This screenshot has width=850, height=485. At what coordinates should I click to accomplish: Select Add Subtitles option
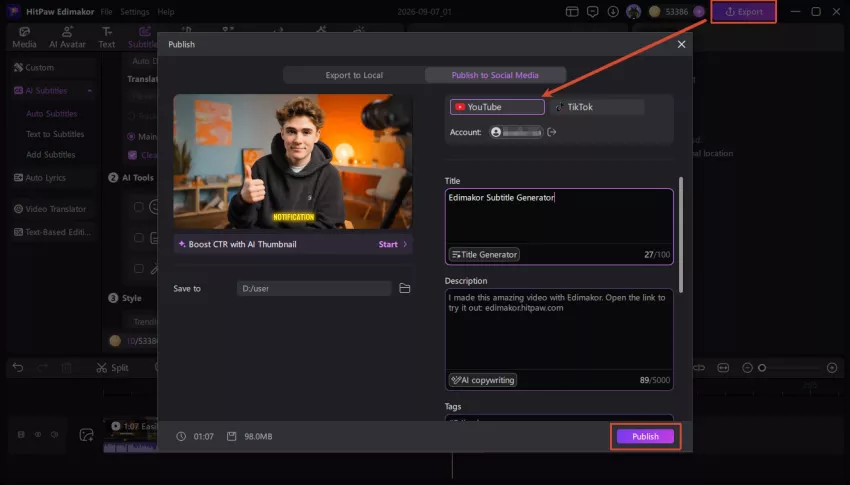50,154
